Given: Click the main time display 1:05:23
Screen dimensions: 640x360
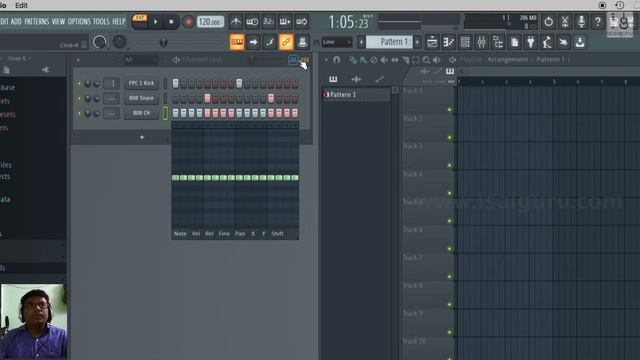Looking at the screenshot, I should 349,22.
